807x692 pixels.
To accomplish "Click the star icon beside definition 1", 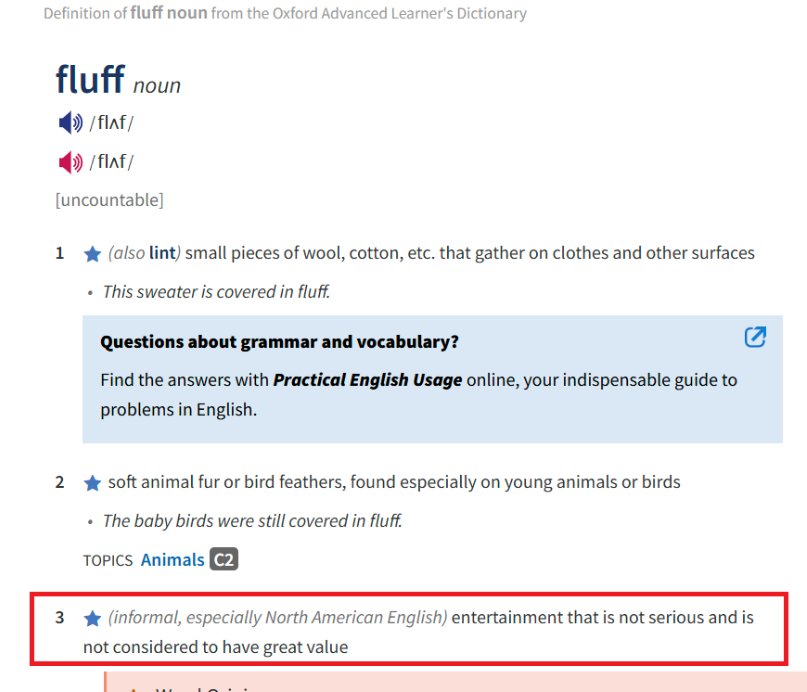I will pos(93,254).
